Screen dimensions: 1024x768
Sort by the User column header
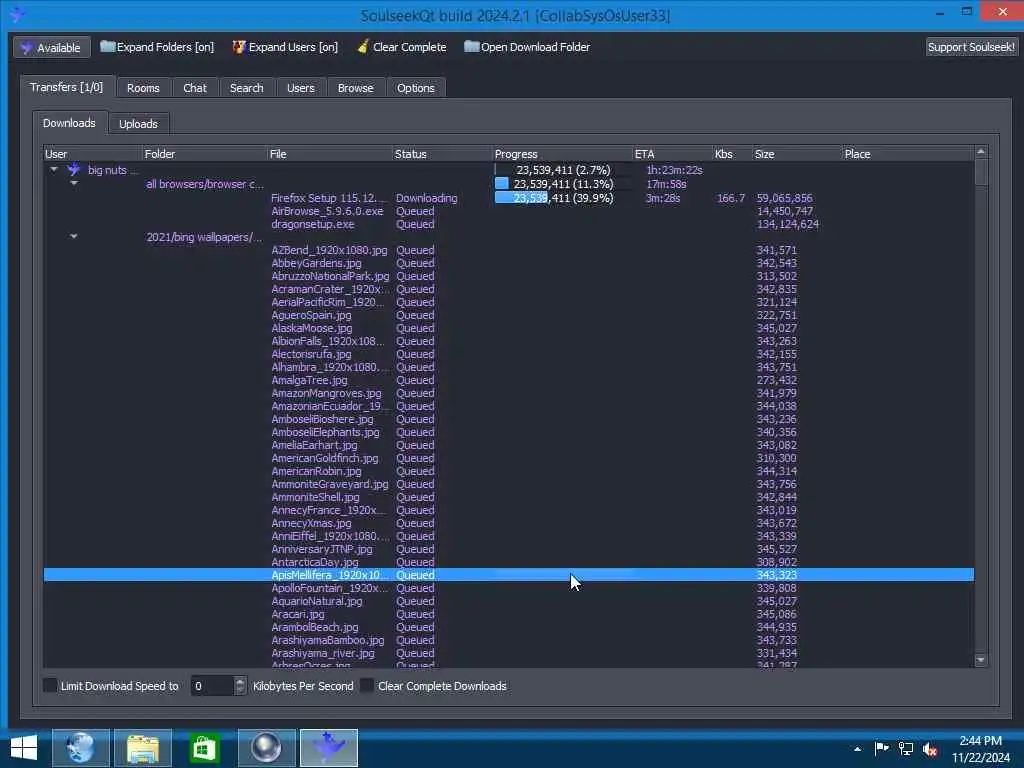[x=92, y=154]
